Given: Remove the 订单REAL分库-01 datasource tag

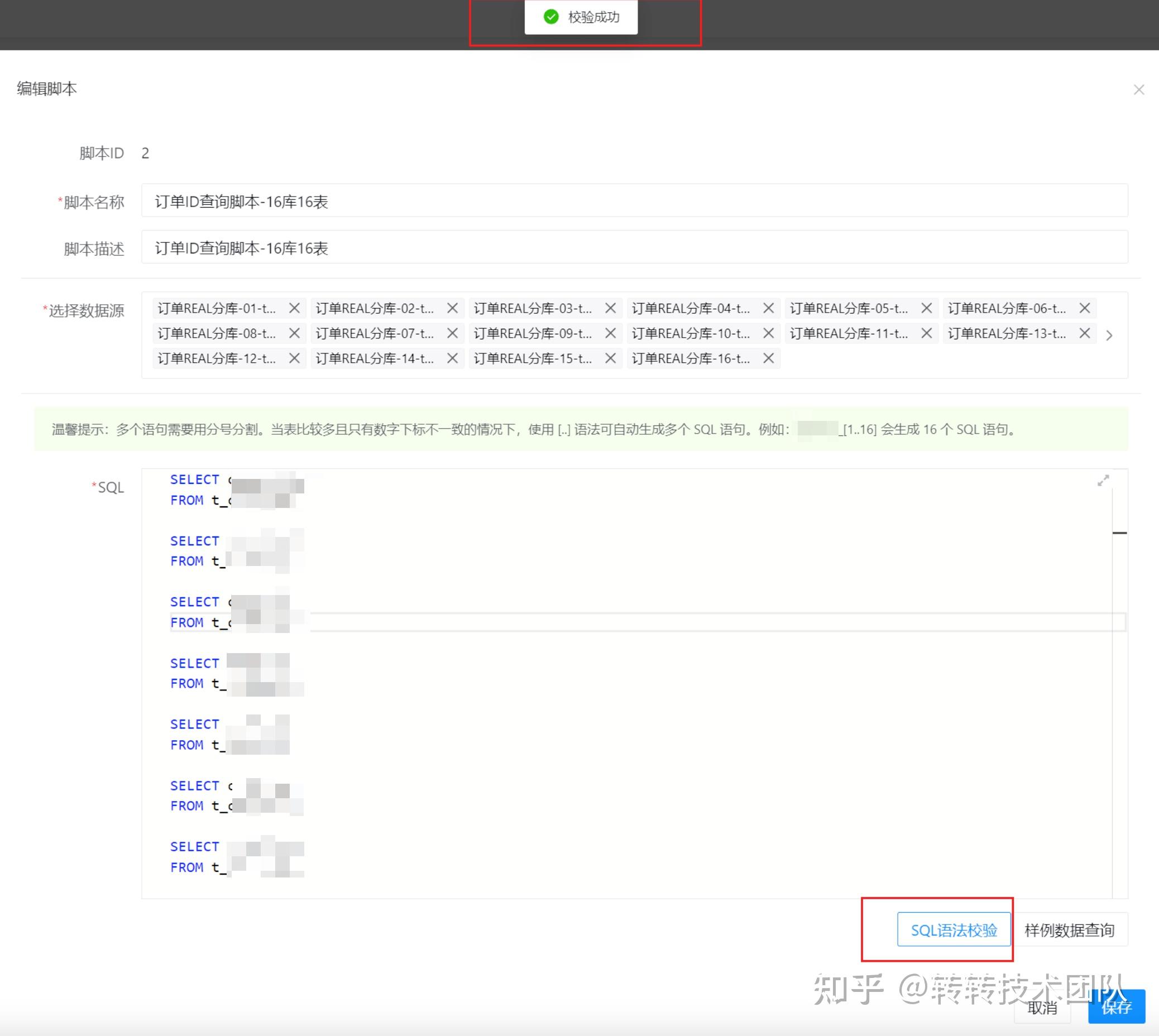Looking at the screenshot, I should tap(294, 309).
